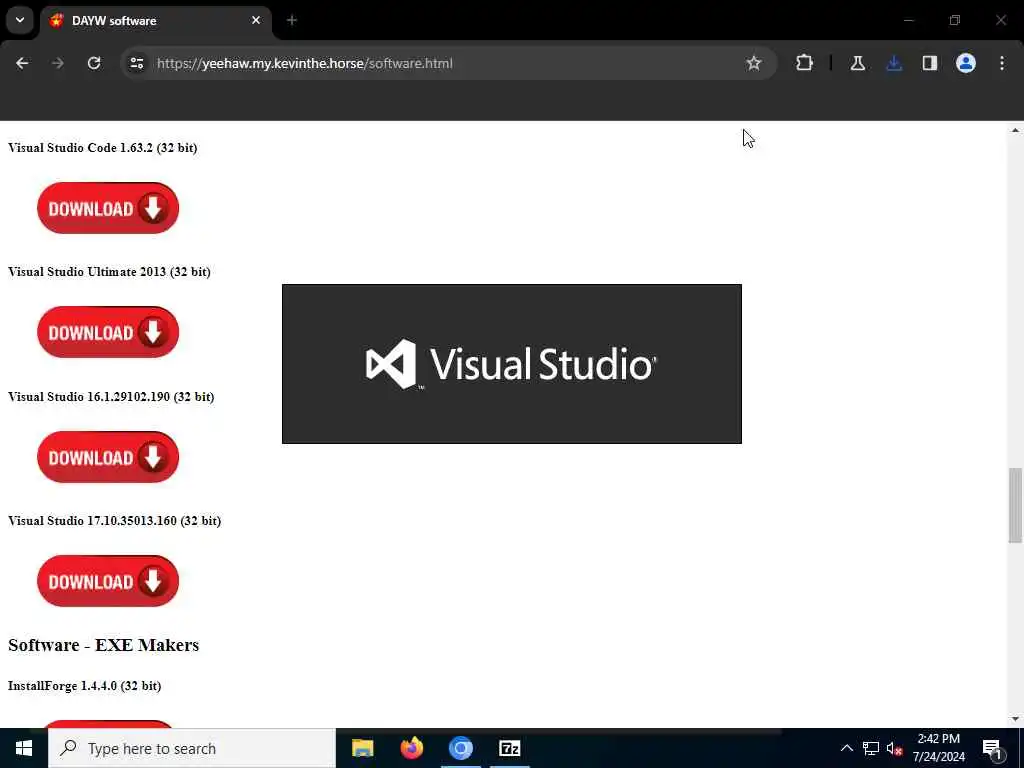This screenshot has height=768, width=1024.
Task: Open the clock showing 2:42 PM
Action: [x=938, y=748]
